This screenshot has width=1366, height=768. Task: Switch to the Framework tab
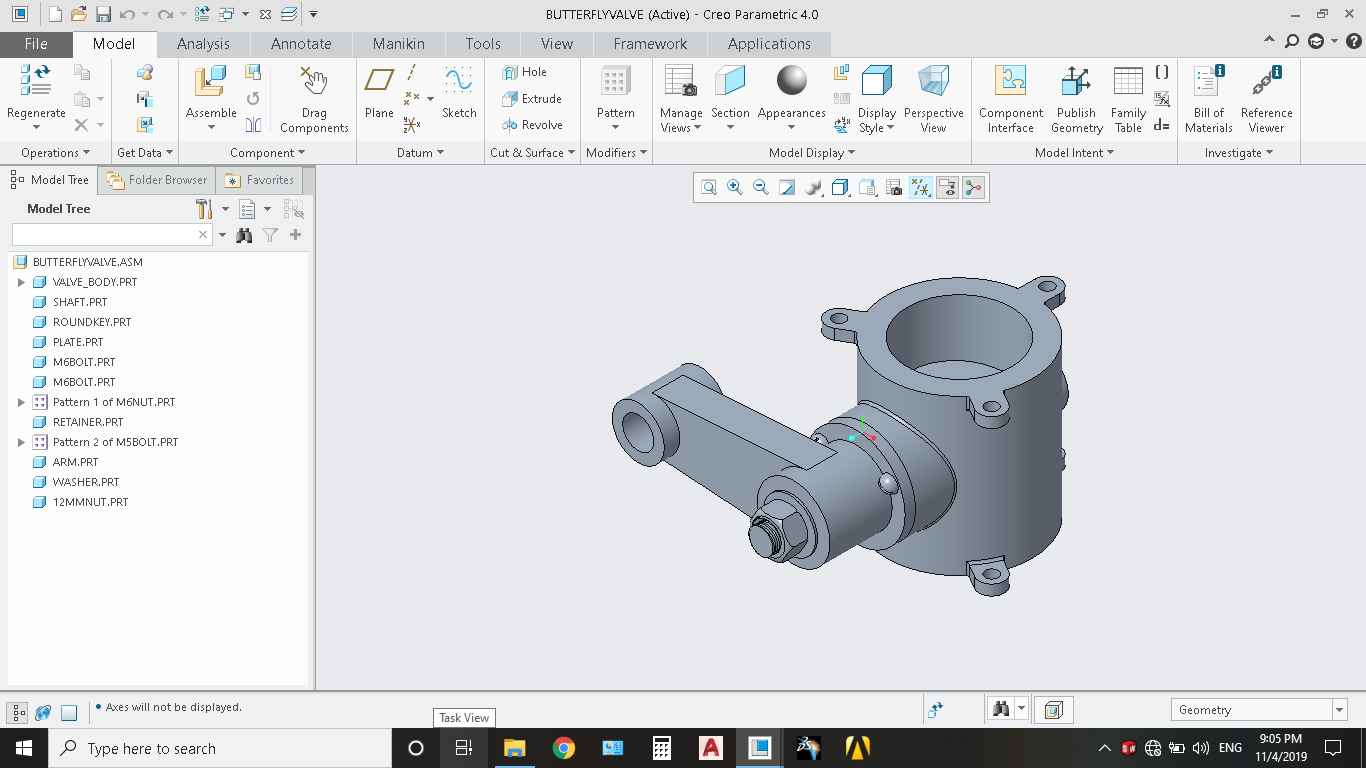(650, 44)
